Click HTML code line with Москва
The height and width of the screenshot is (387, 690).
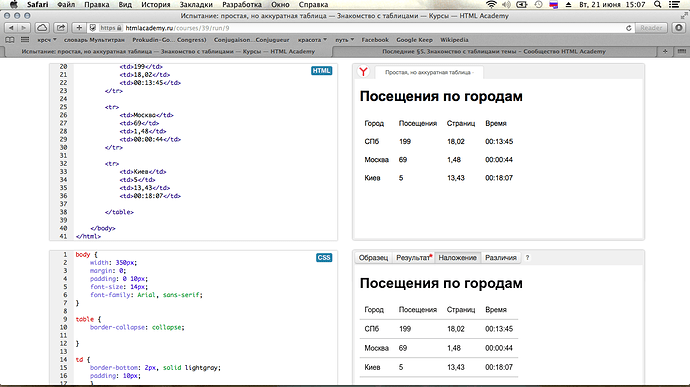pos(146,115)
